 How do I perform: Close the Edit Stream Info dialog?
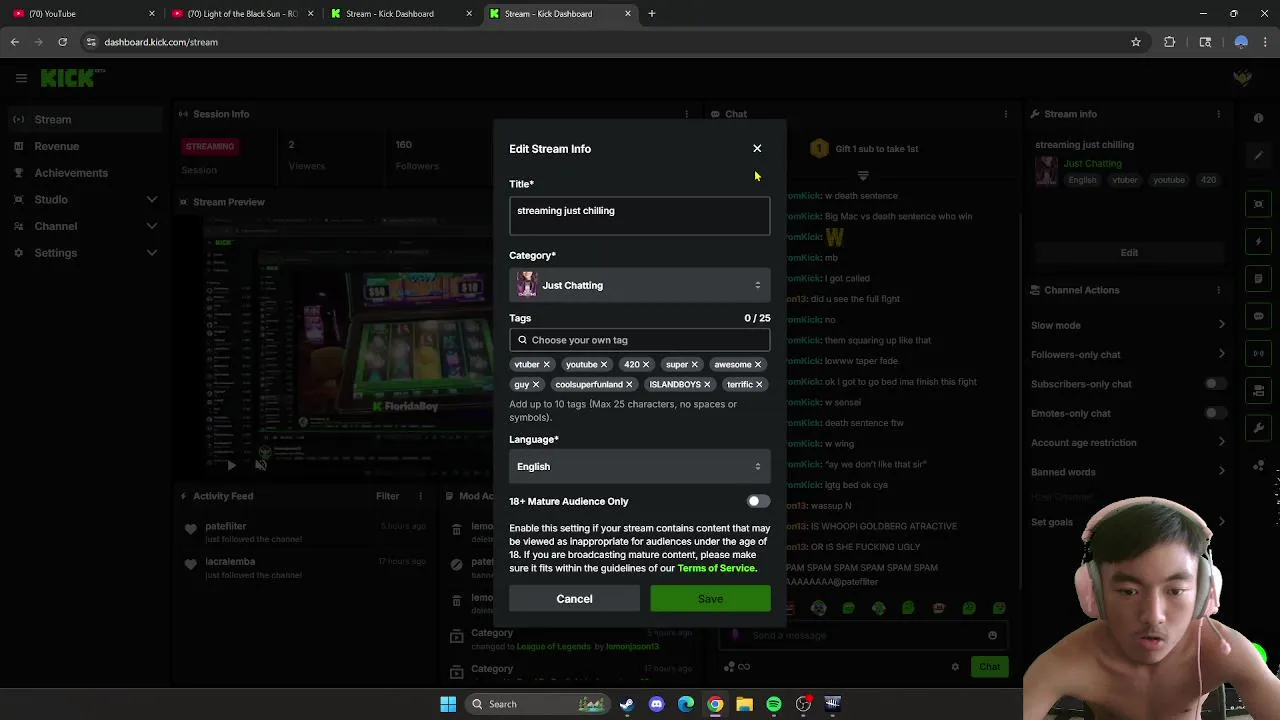(757, 148)
